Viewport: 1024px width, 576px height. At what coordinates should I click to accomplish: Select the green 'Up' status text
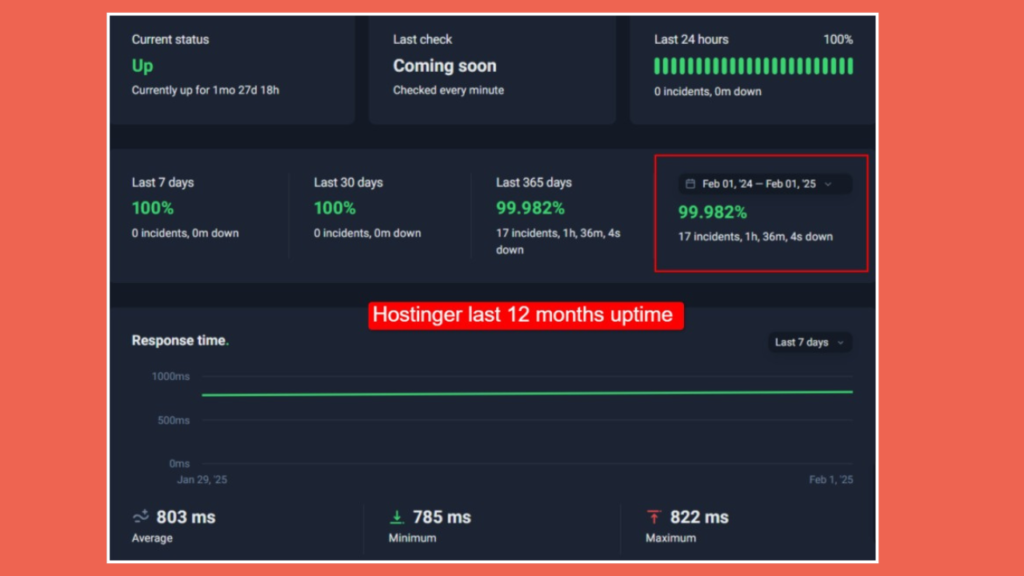click(x=142, y=66)
